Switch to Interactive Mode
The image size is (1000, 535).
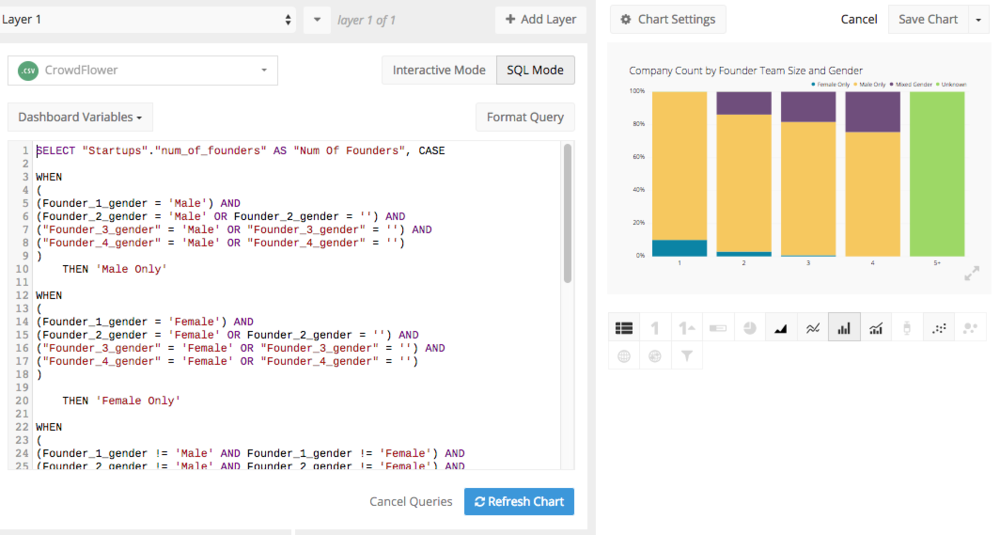[x=439, y=70]
